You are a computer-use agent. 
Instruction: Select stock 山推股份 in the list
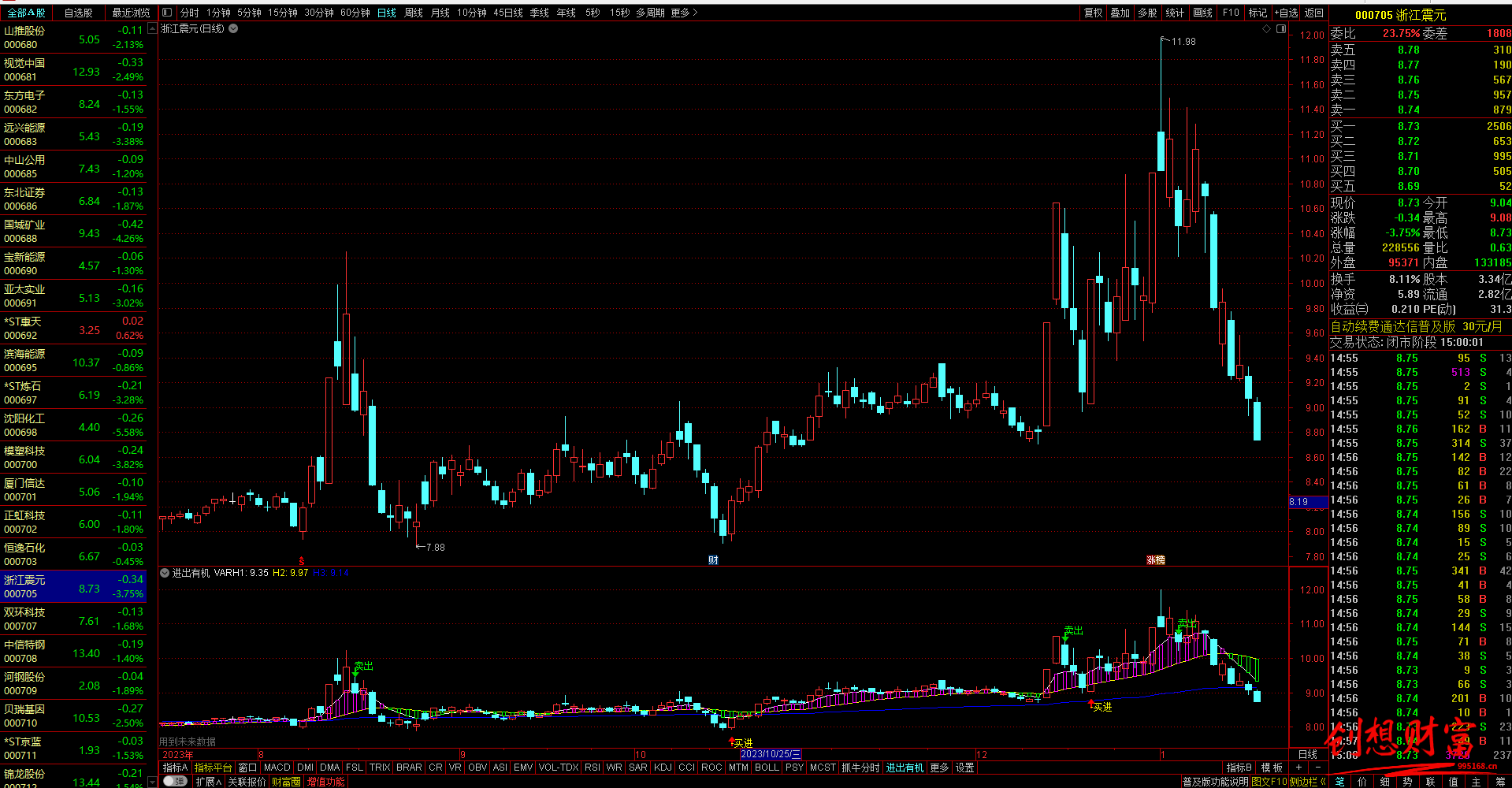pos(73,37)
